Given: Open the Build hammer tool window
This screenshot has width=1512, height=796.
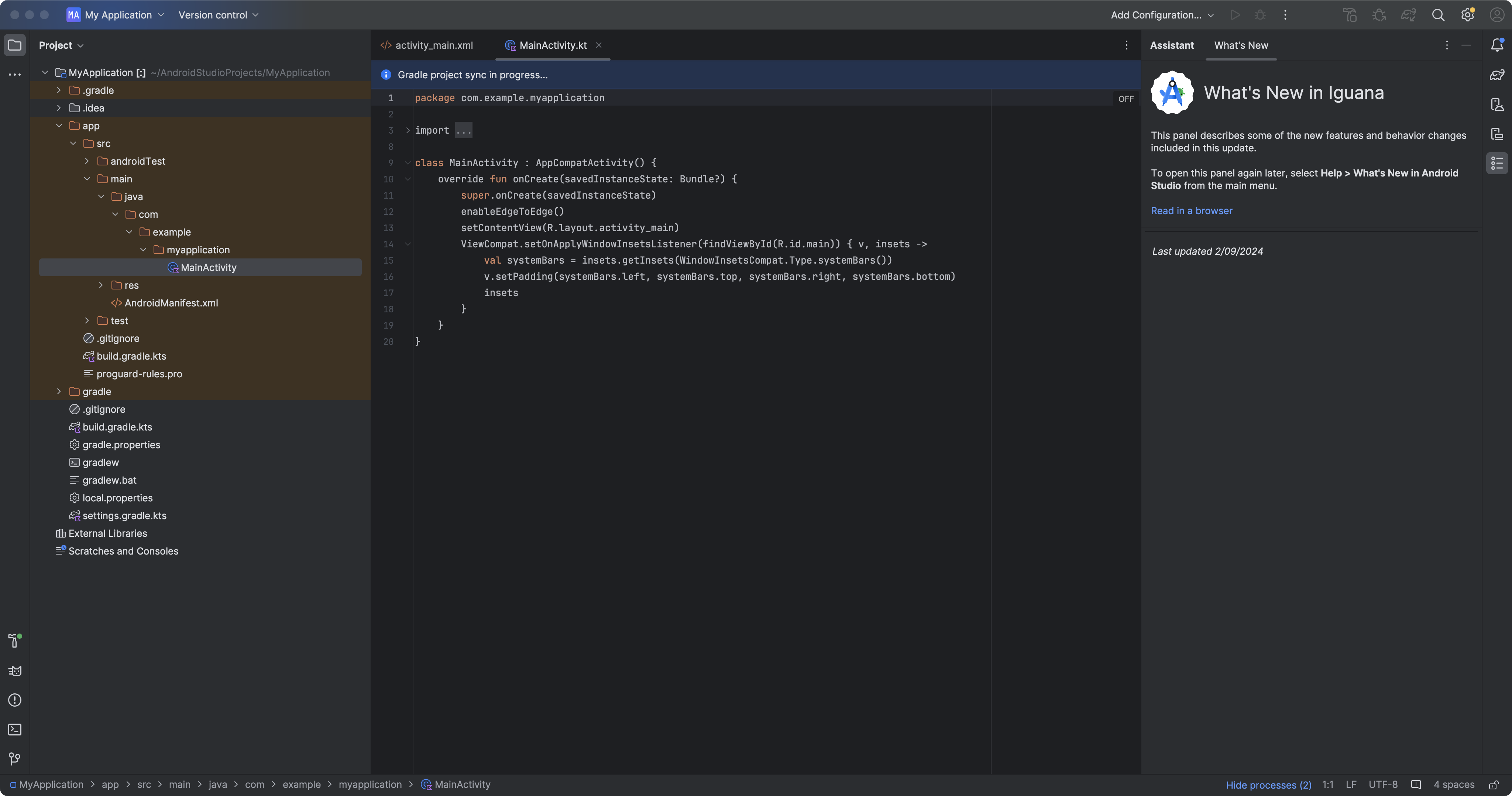Looking at the screenshot, I should (15, 641).
